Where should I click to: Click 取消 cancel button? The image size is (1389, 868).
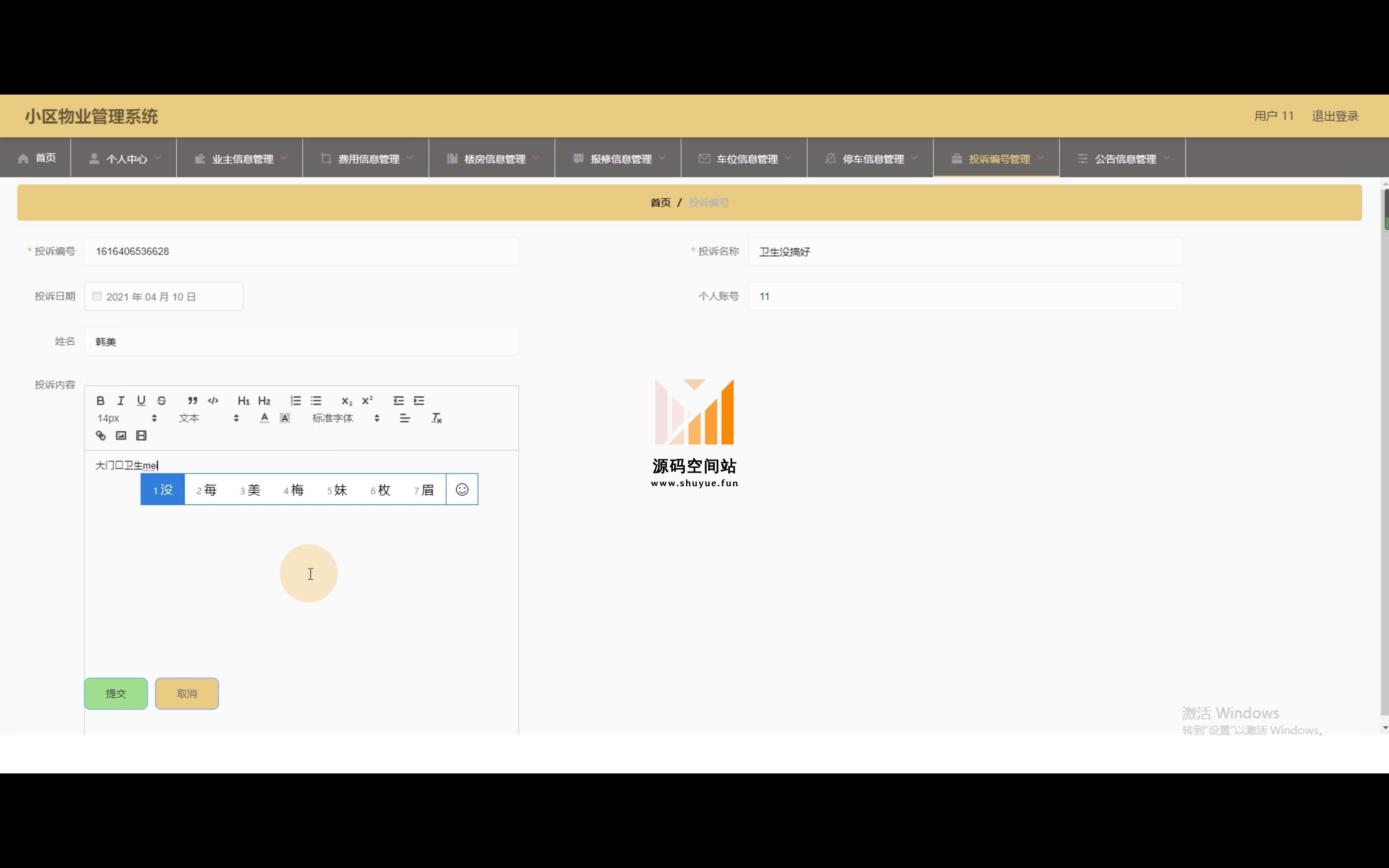pyautogui.click(x=187, y=694)
